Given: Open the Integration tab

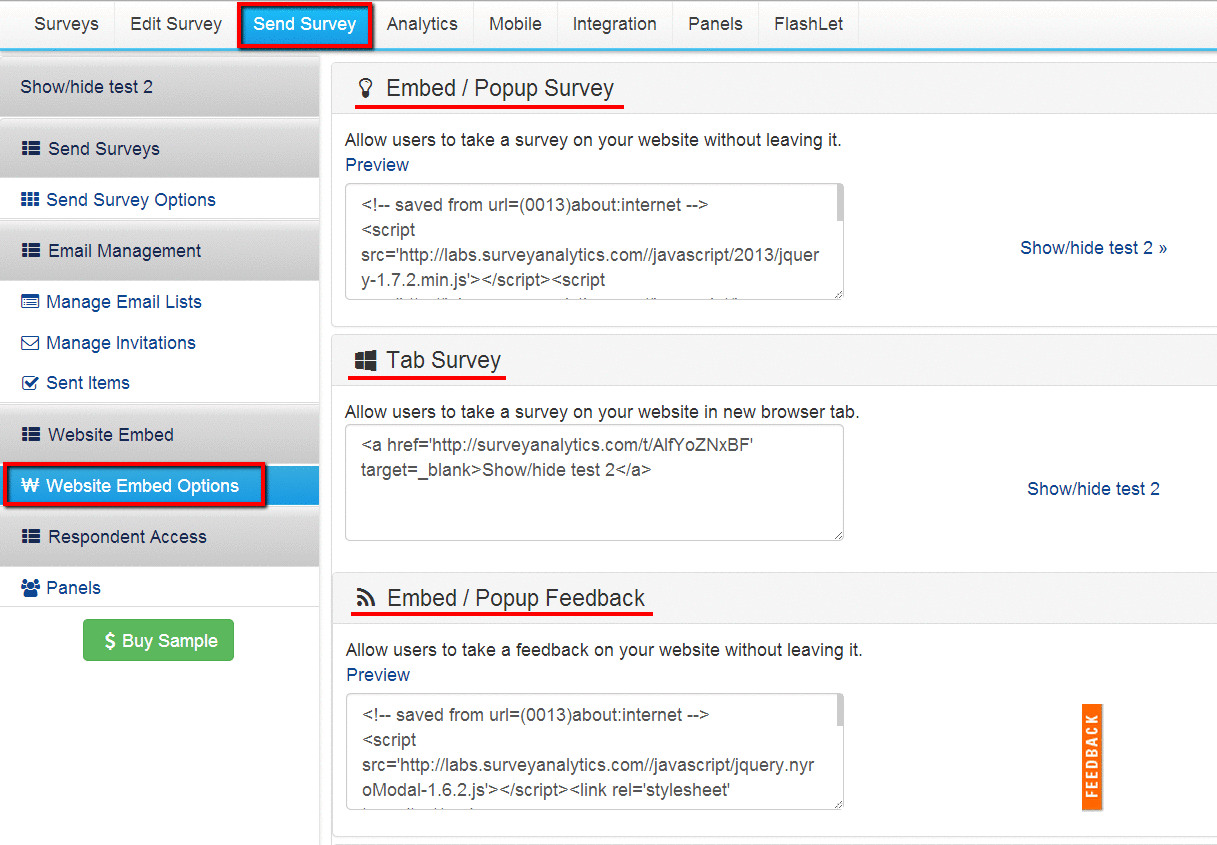Looking at the screenshot, I should [x=615, y=24].
